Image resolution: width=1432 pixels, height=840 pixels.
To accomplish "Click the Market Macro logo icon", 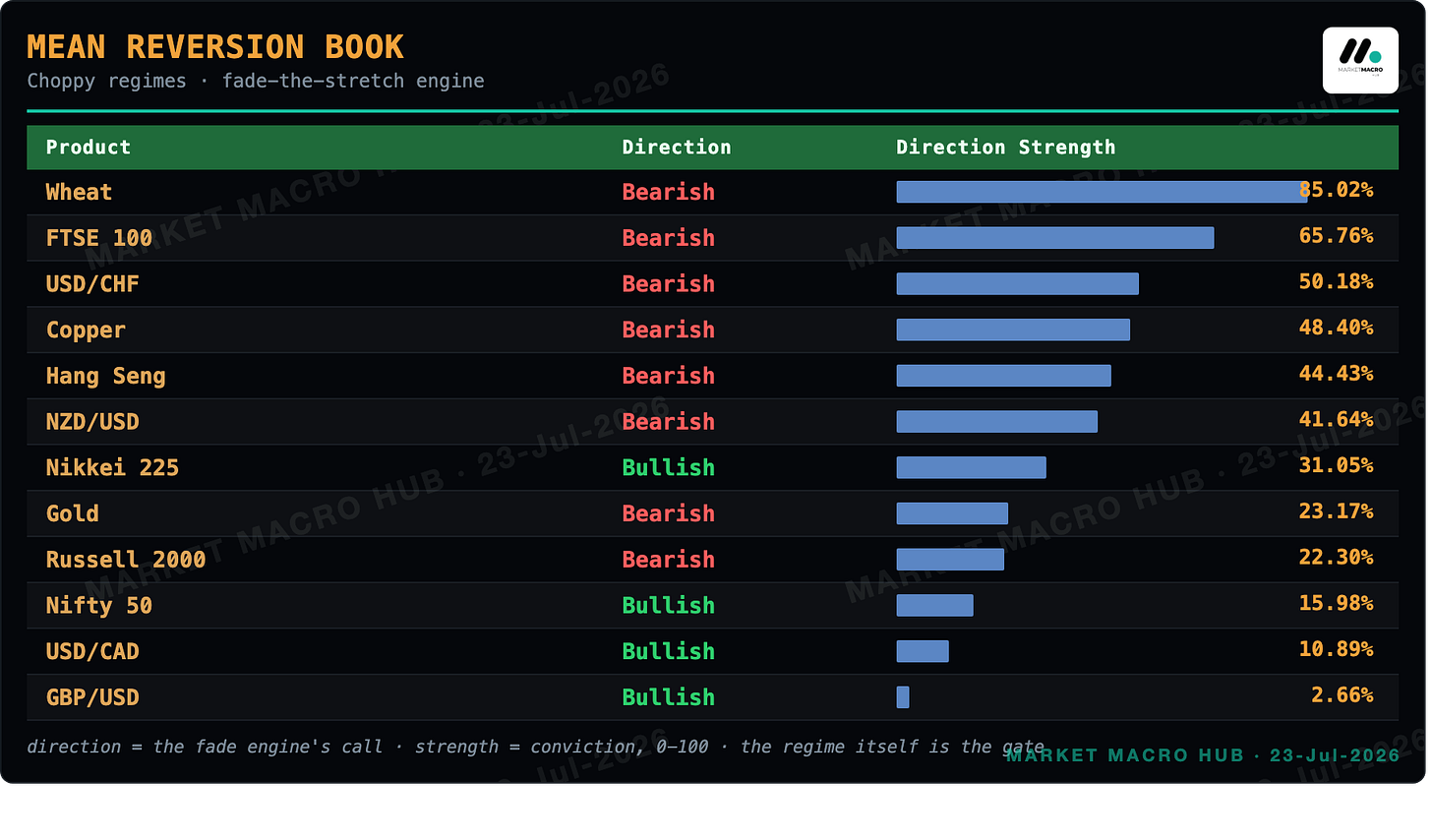I will coord(1360,60).
